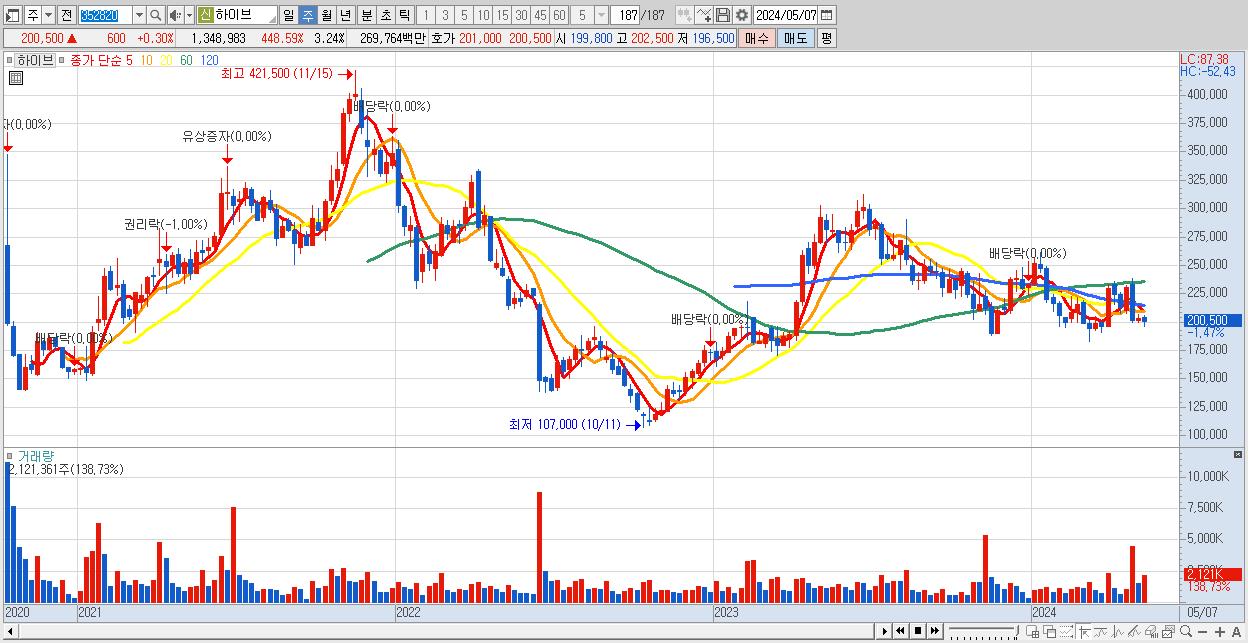Click the 60 moving average legend label
The height and width of the screenshot is (643, 1248).
pos(186,60)
